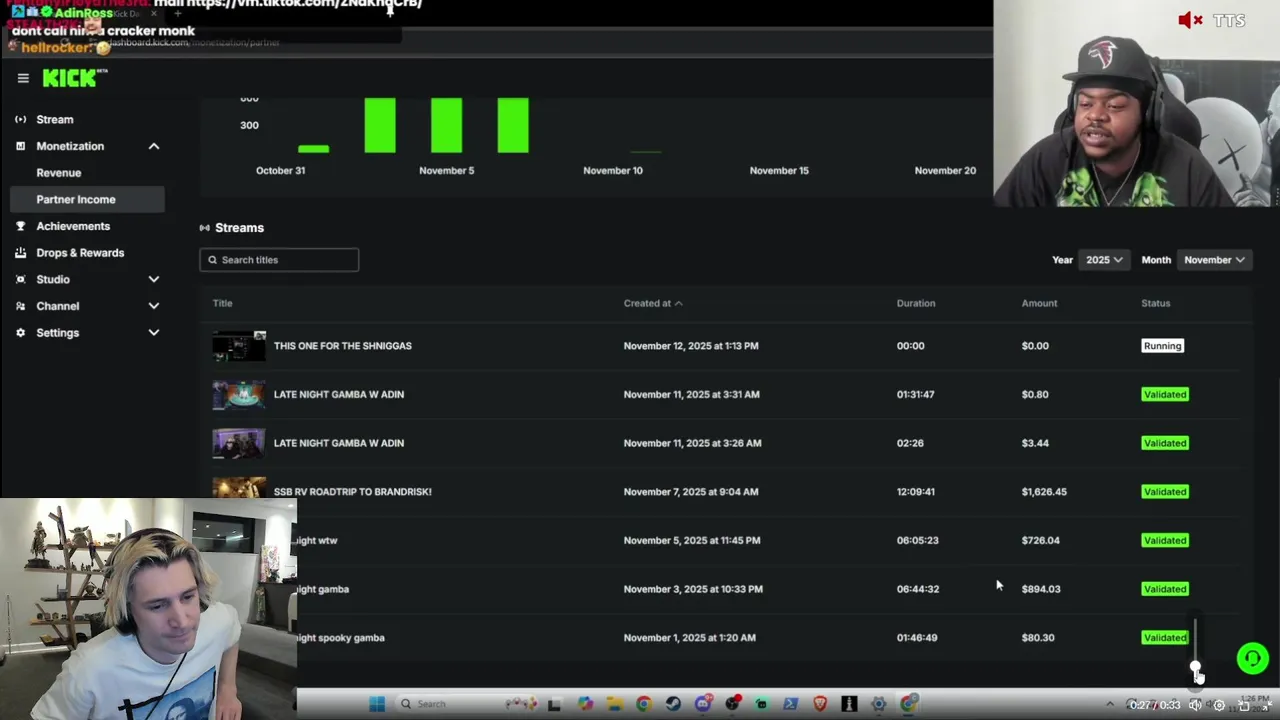Click the $894.03 amount cell
This screenshot has width=1280, height=720.
coord(1041,589)
